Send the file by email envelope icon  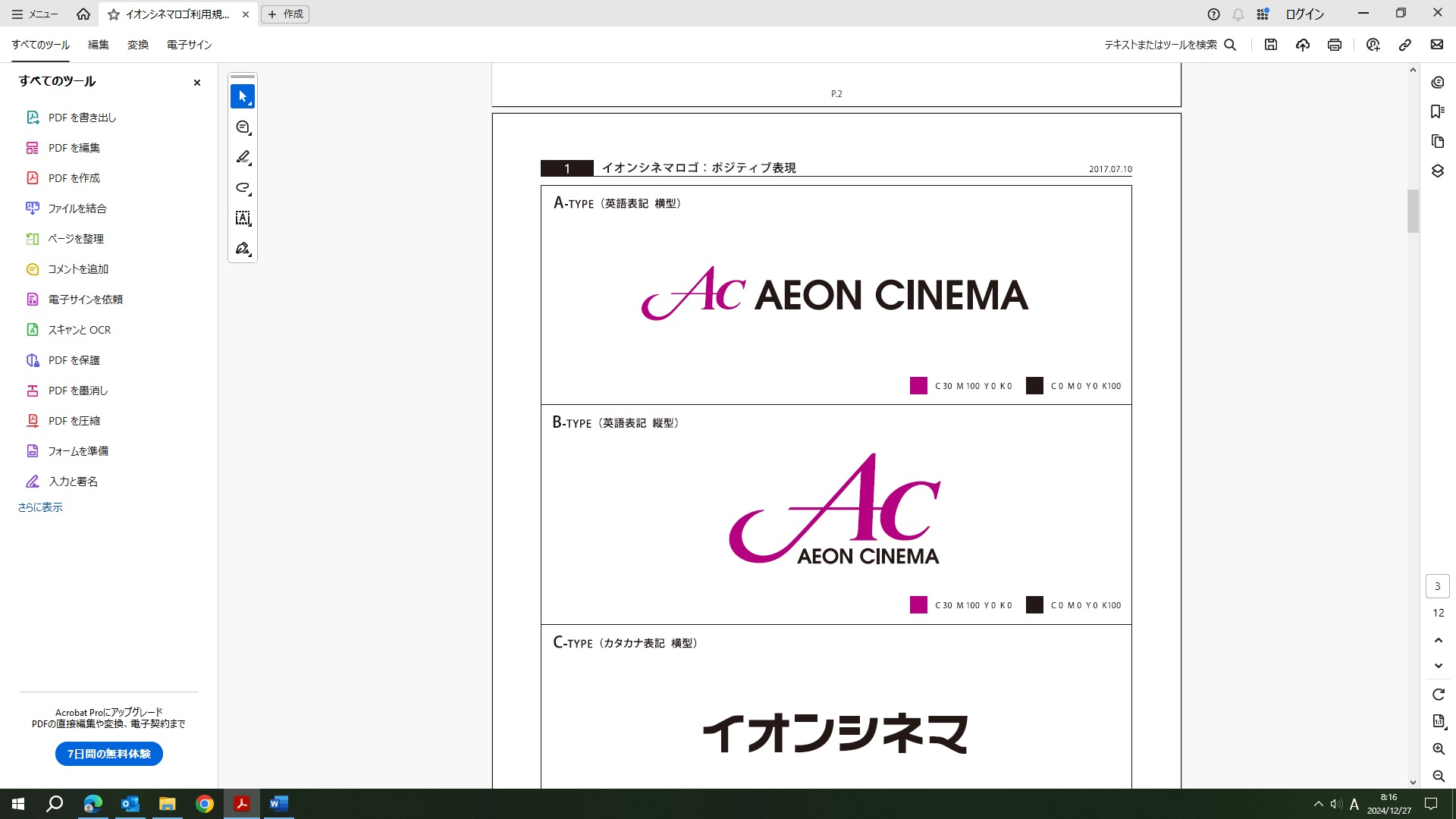coord(1437,45)
